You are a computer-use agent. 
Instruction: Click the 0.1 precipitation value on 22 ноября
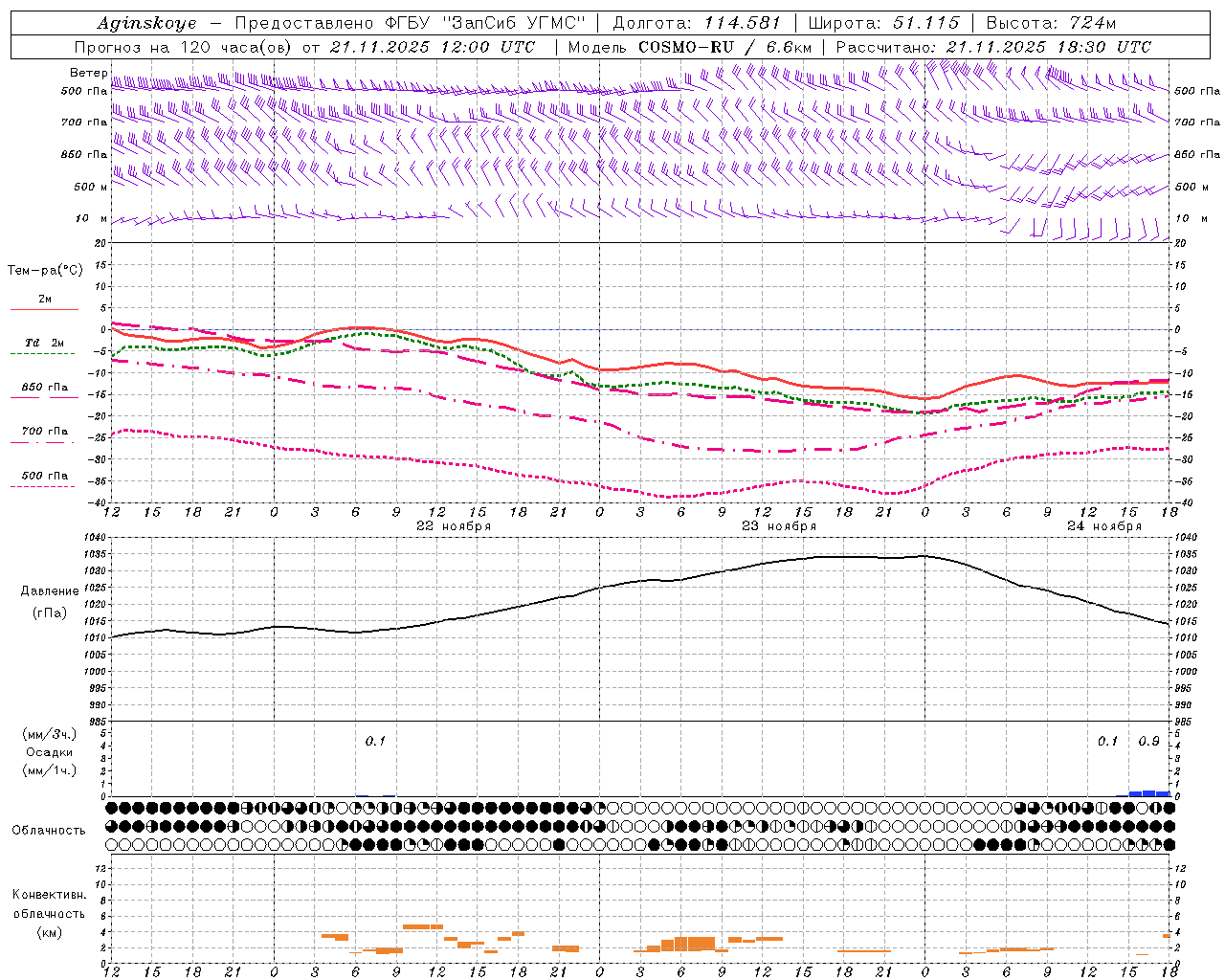(x=375, y=741)
